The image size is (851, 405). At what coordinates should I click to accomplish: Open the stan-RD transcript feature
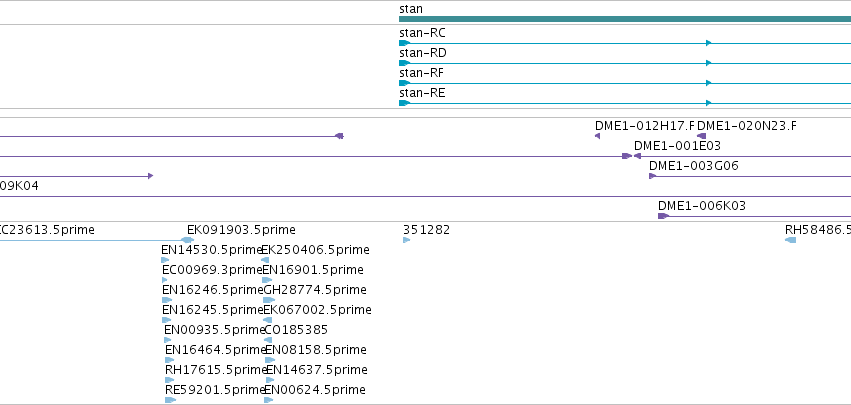pos(625,63)
